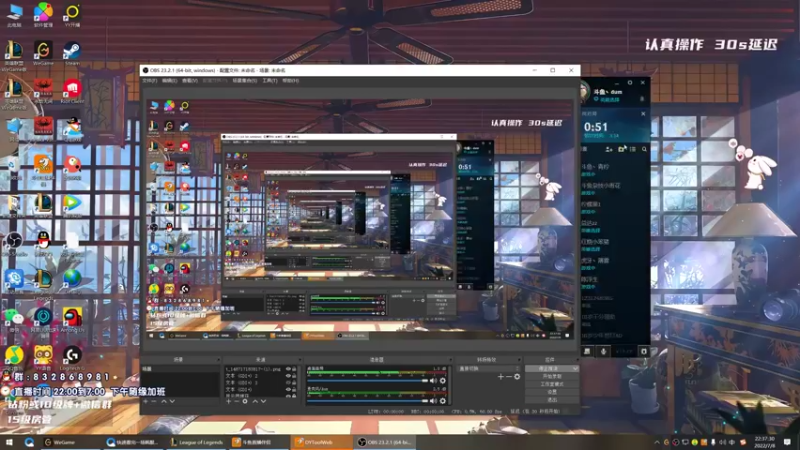Open the gear settings for the 桌面音频 mixer channel

pos(442,381)
